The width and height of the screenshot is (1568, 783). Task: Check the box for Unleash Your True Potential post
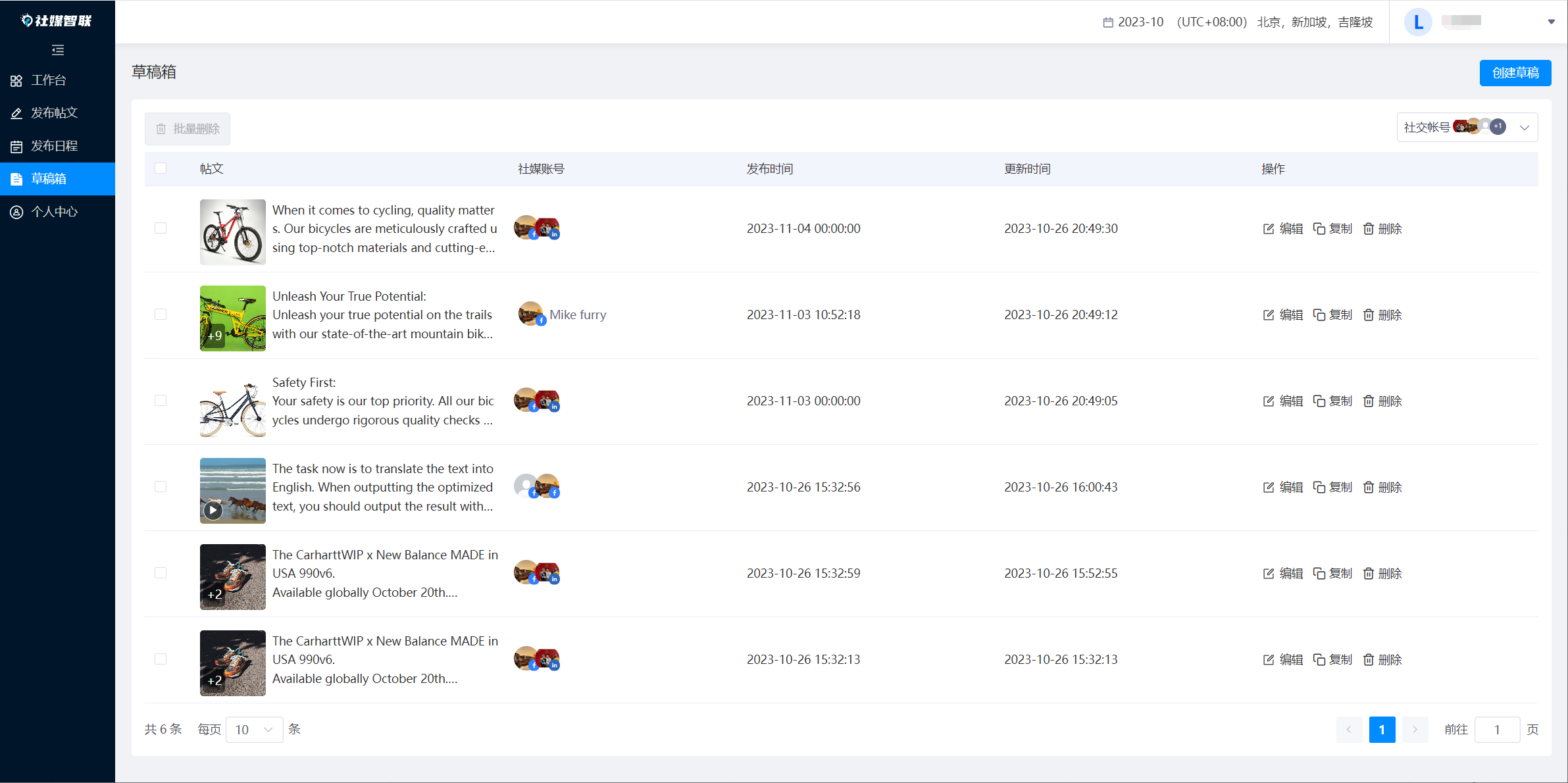click(161, 315)
